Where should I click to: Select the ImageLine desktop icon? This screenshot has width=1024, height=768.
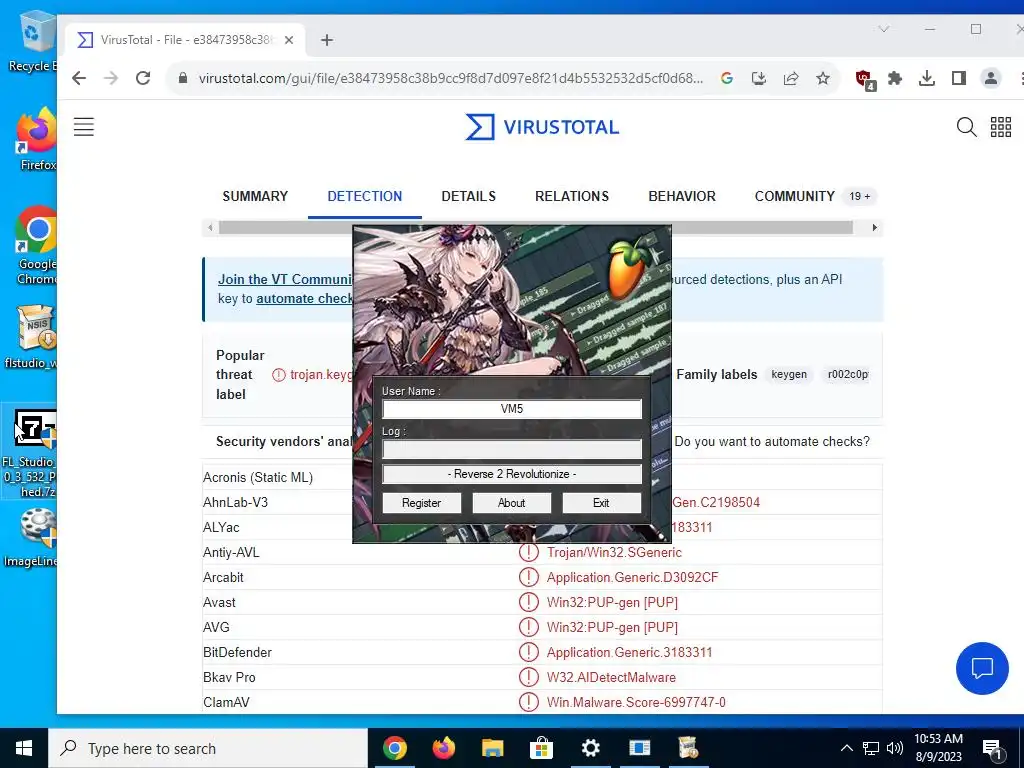tap(33, 538)
